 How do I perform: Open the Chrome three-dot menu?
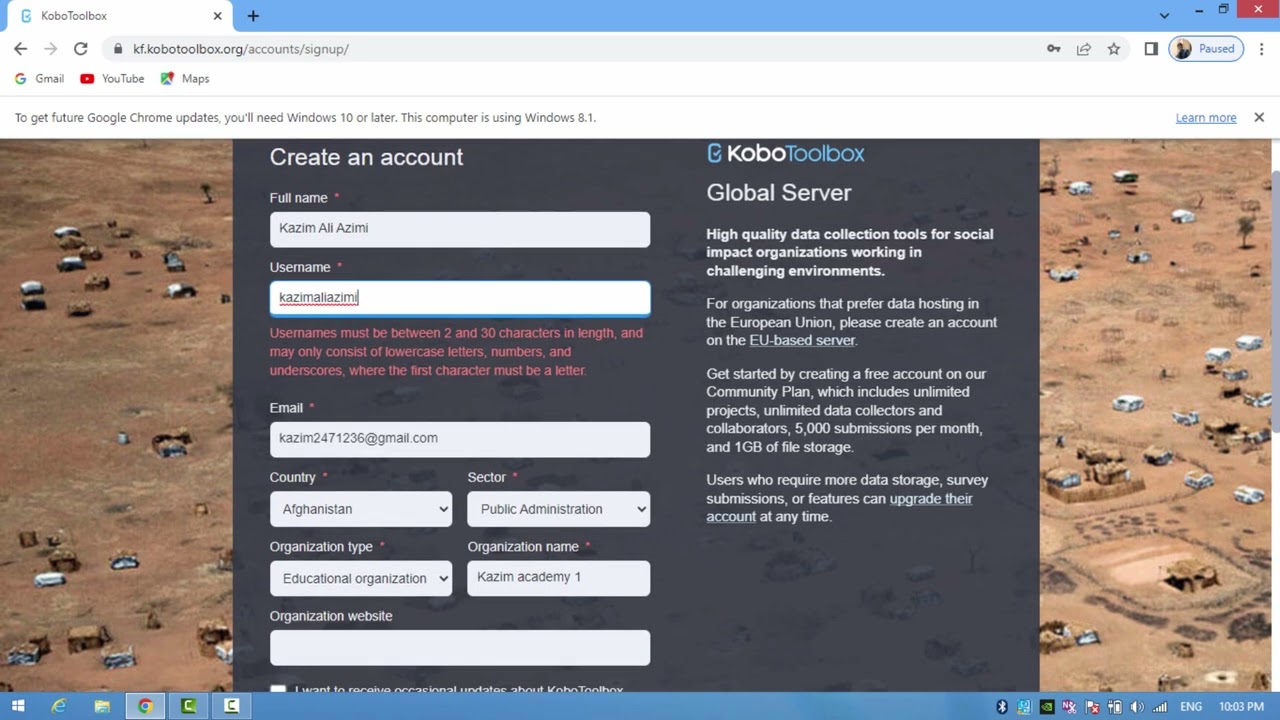point(1261,48)
